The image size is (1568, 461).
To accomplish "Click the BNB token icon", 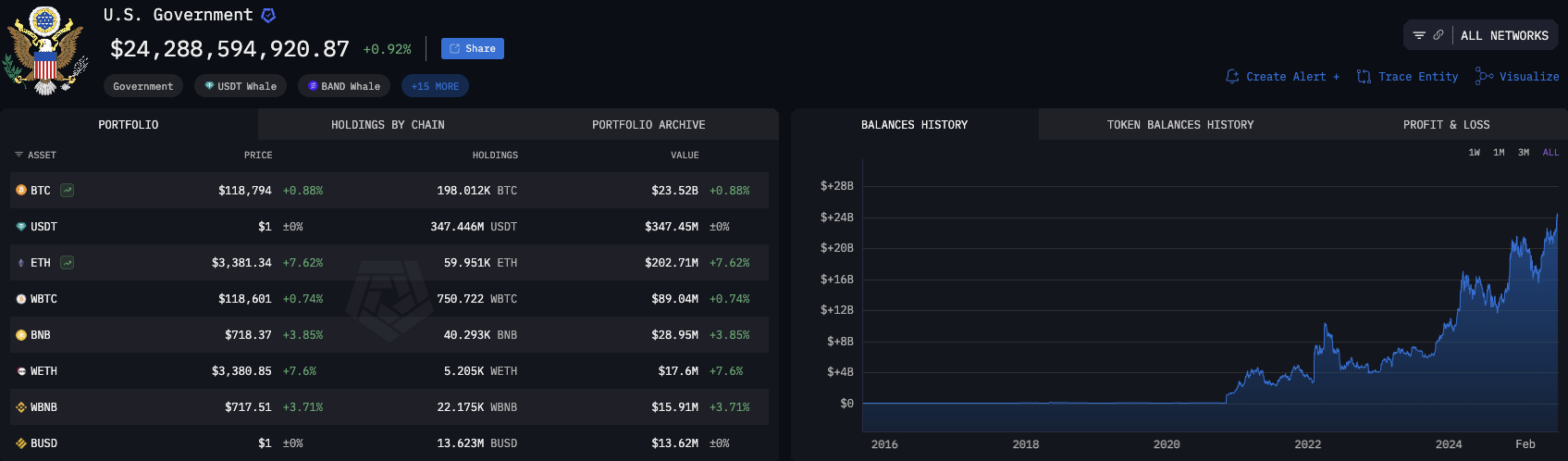I will point(21,334).
